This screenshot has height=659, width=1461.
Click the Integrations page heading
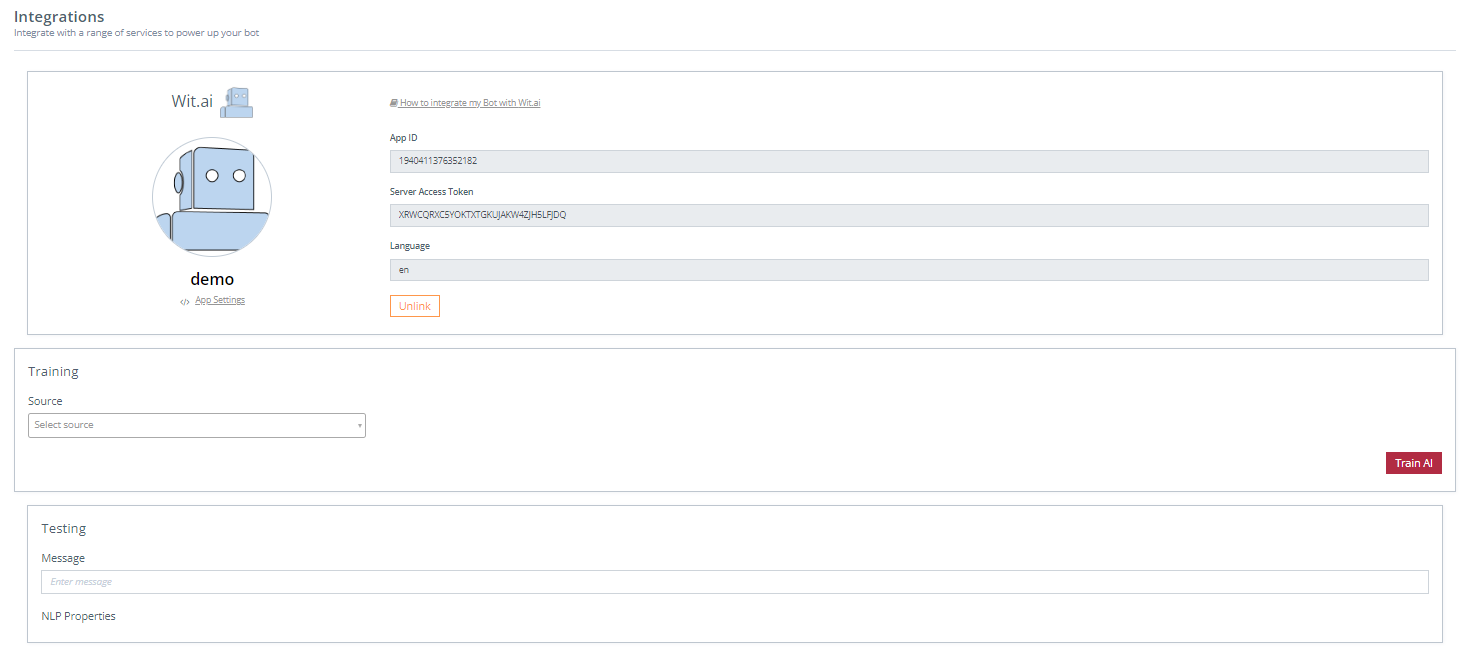click(x=59, y=17)
